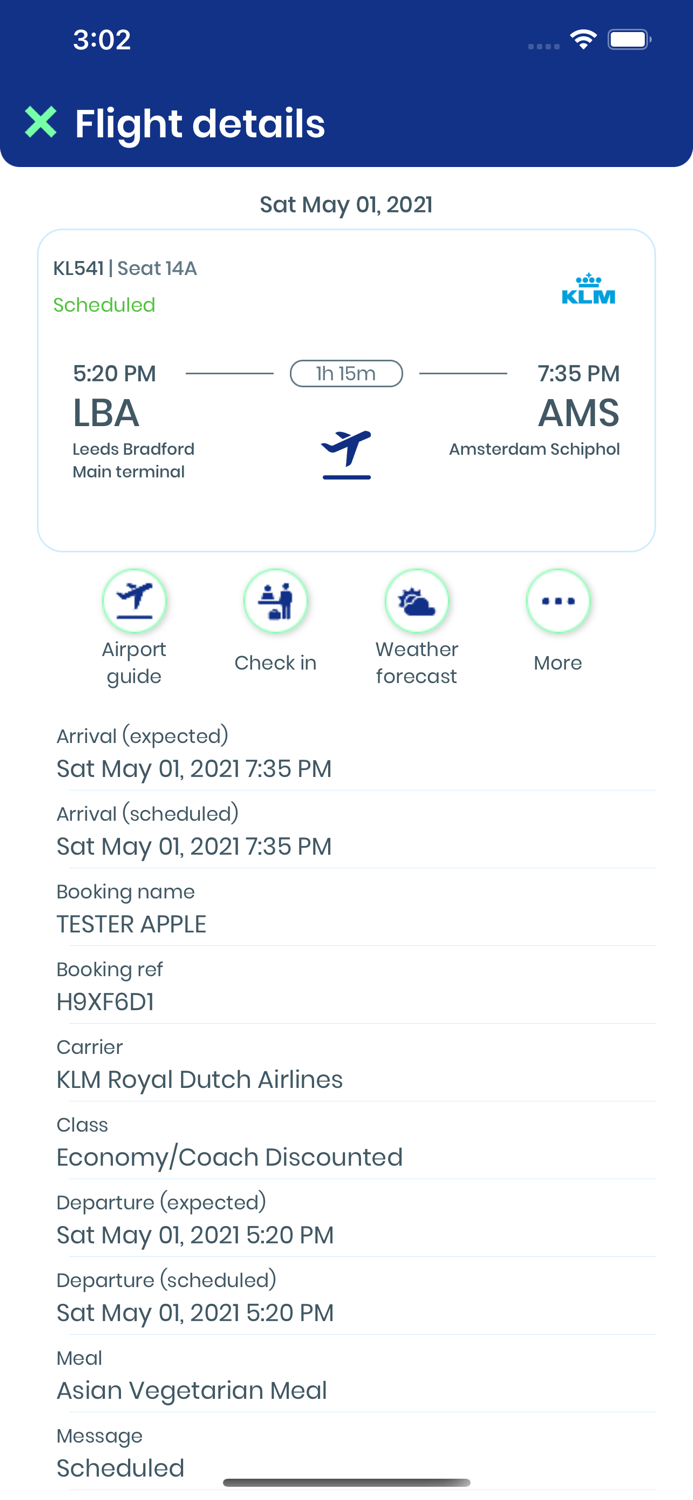
Task: Tap the KL541 flight number text
Action: pos(78,268)
